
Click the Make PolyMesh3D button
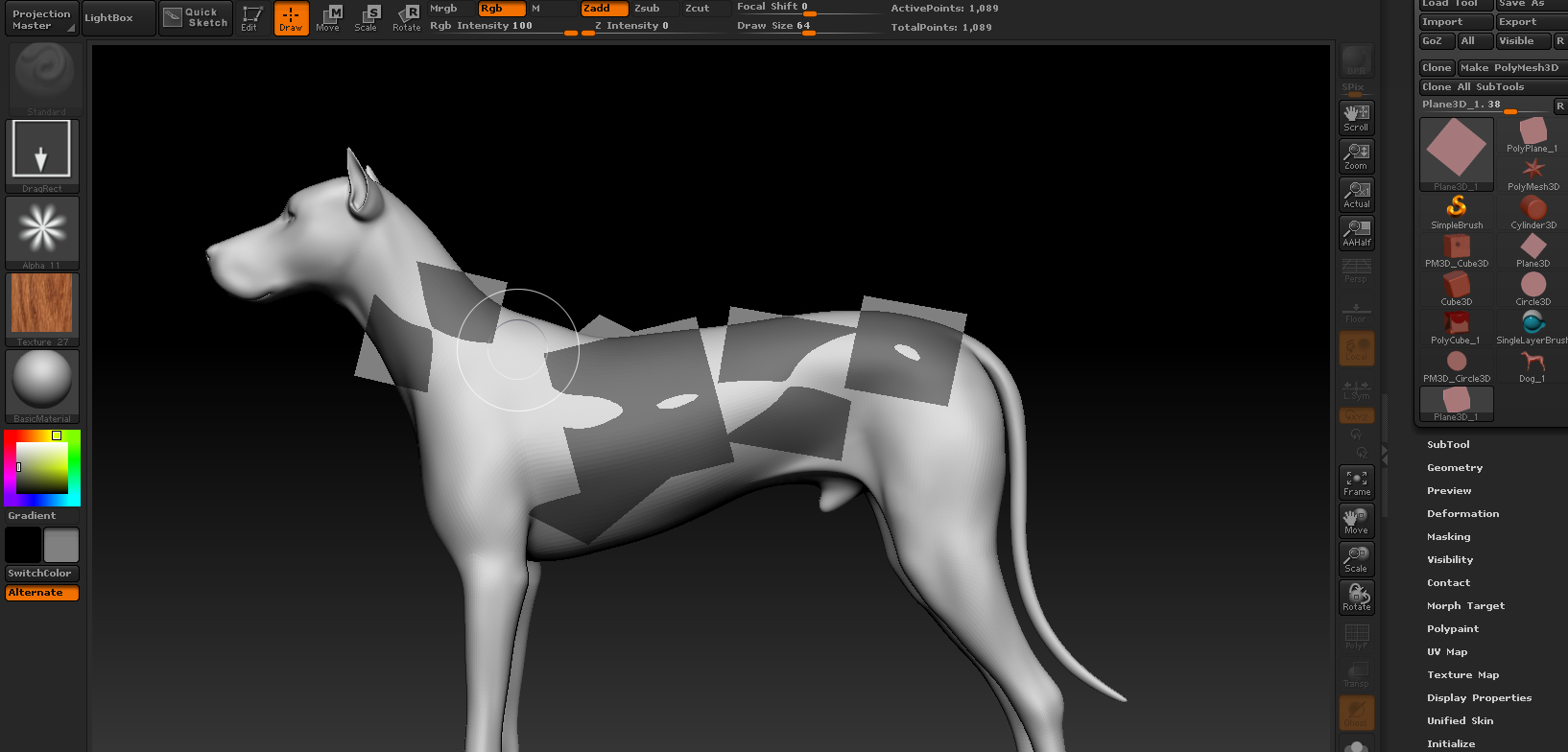coord(1512,68)
